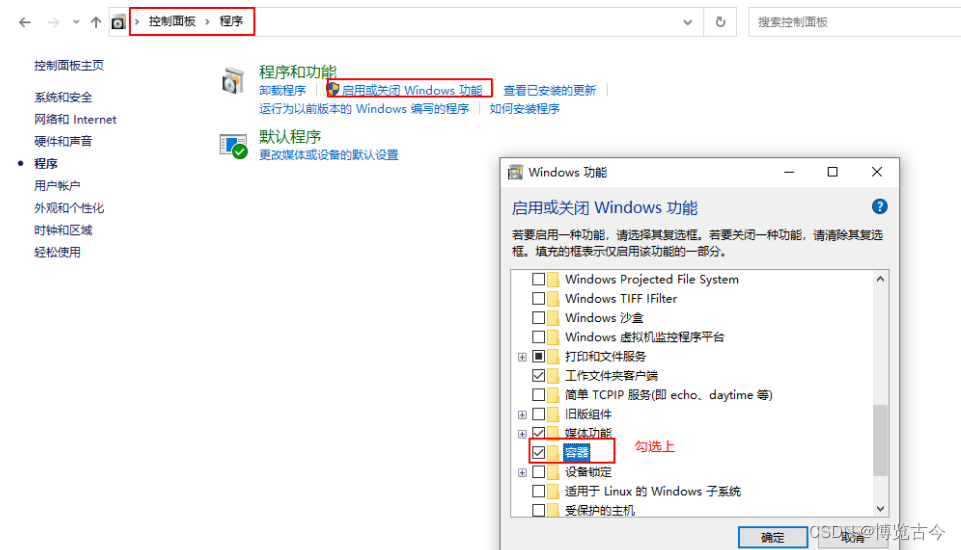Enable the 简单 TCPIP 服务 checkbox

click(538, 395)
